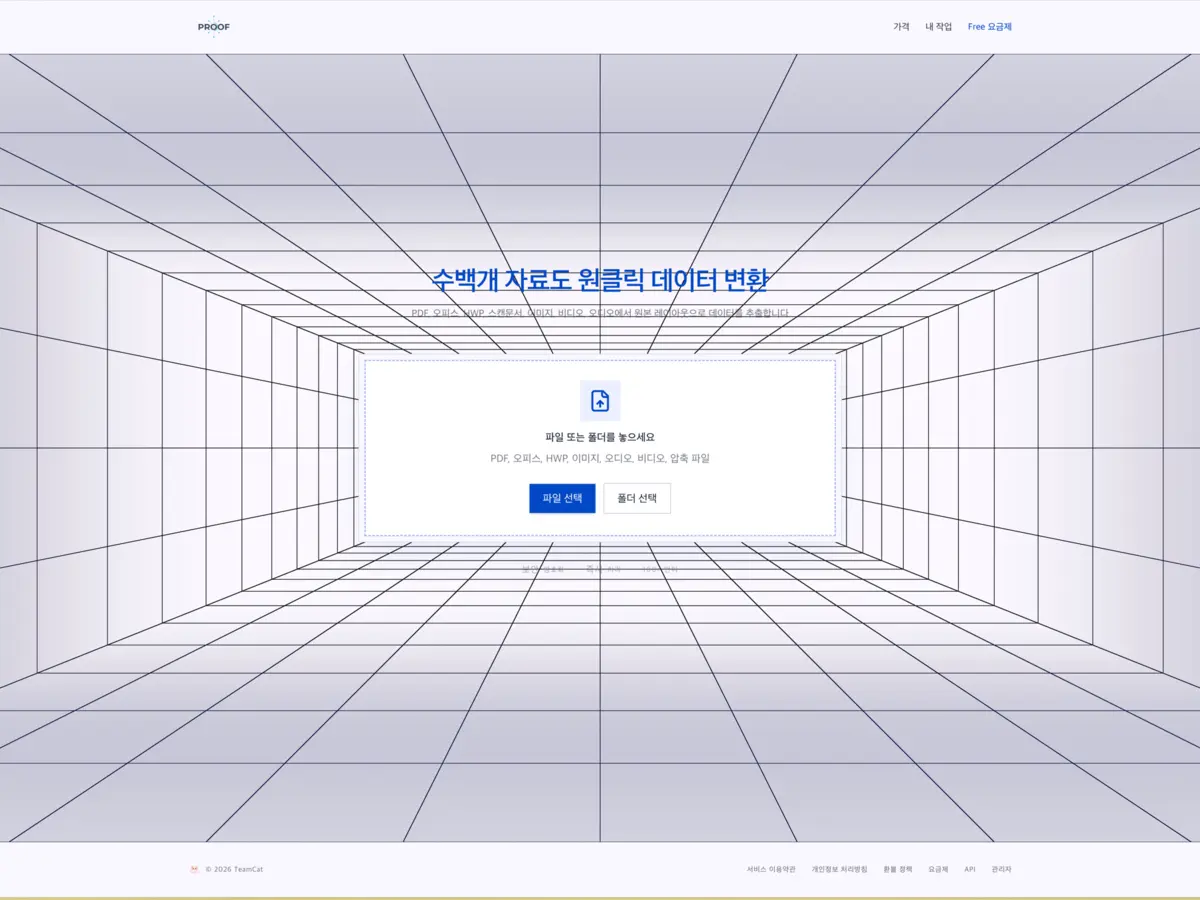Open 개인정보 처리방침 in footer
This screenshot has width=1200, height=900.
(840, 869)
